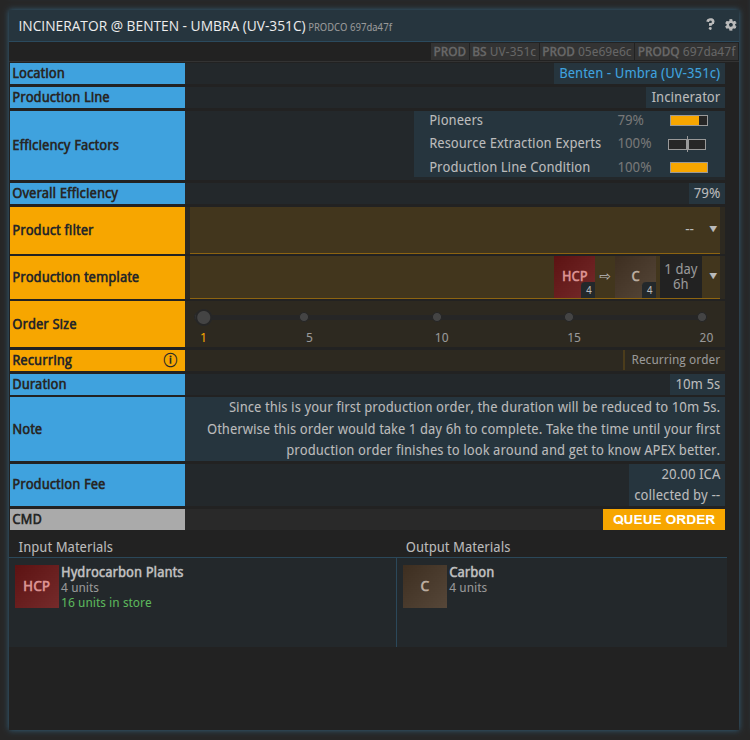Open the BS UV-351c tab
Image resolution: width=750 pixels, height=740 pixels.
tap(504, 51)
